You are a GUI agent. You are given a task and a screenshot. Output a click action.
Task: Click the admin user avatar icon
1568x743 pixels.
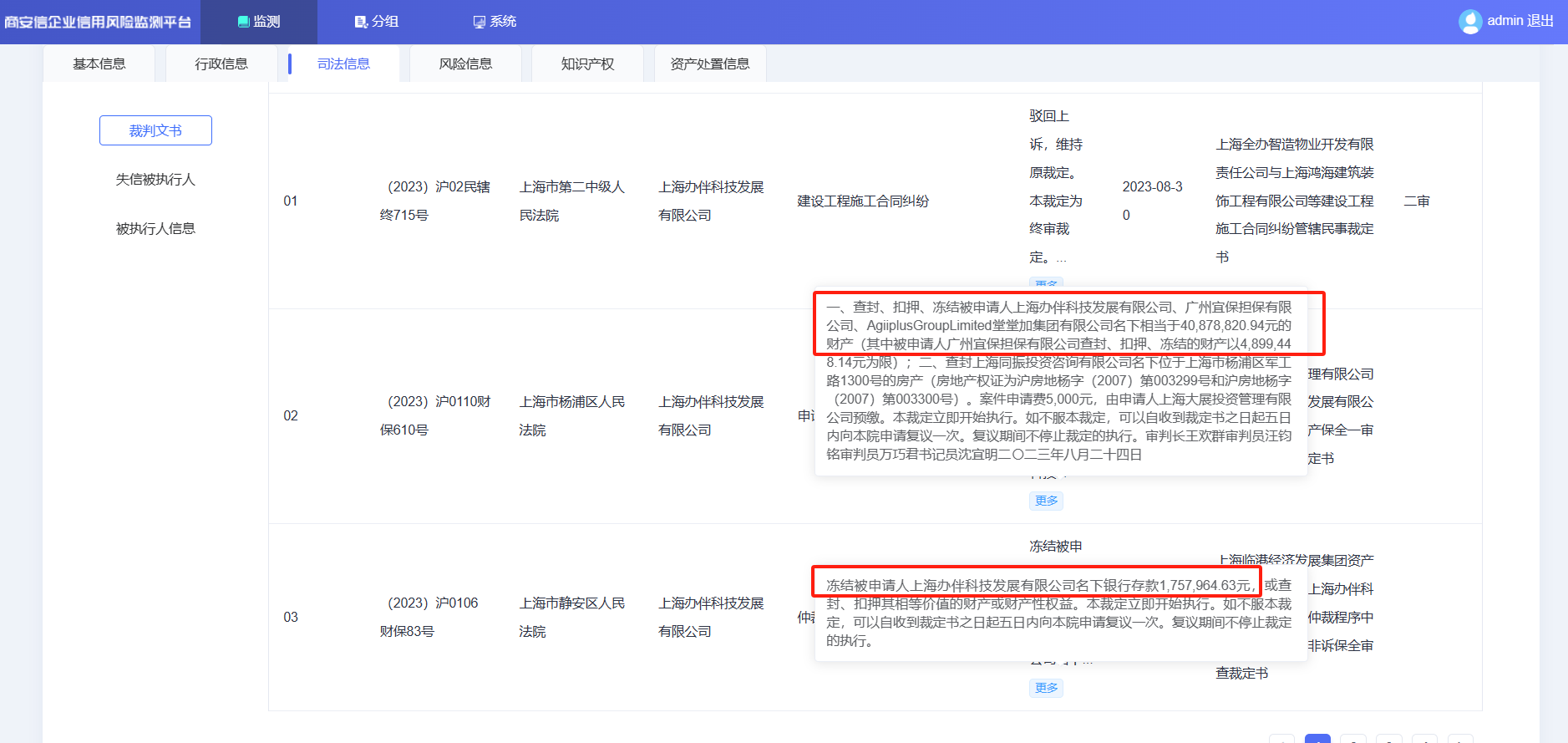1470,22
